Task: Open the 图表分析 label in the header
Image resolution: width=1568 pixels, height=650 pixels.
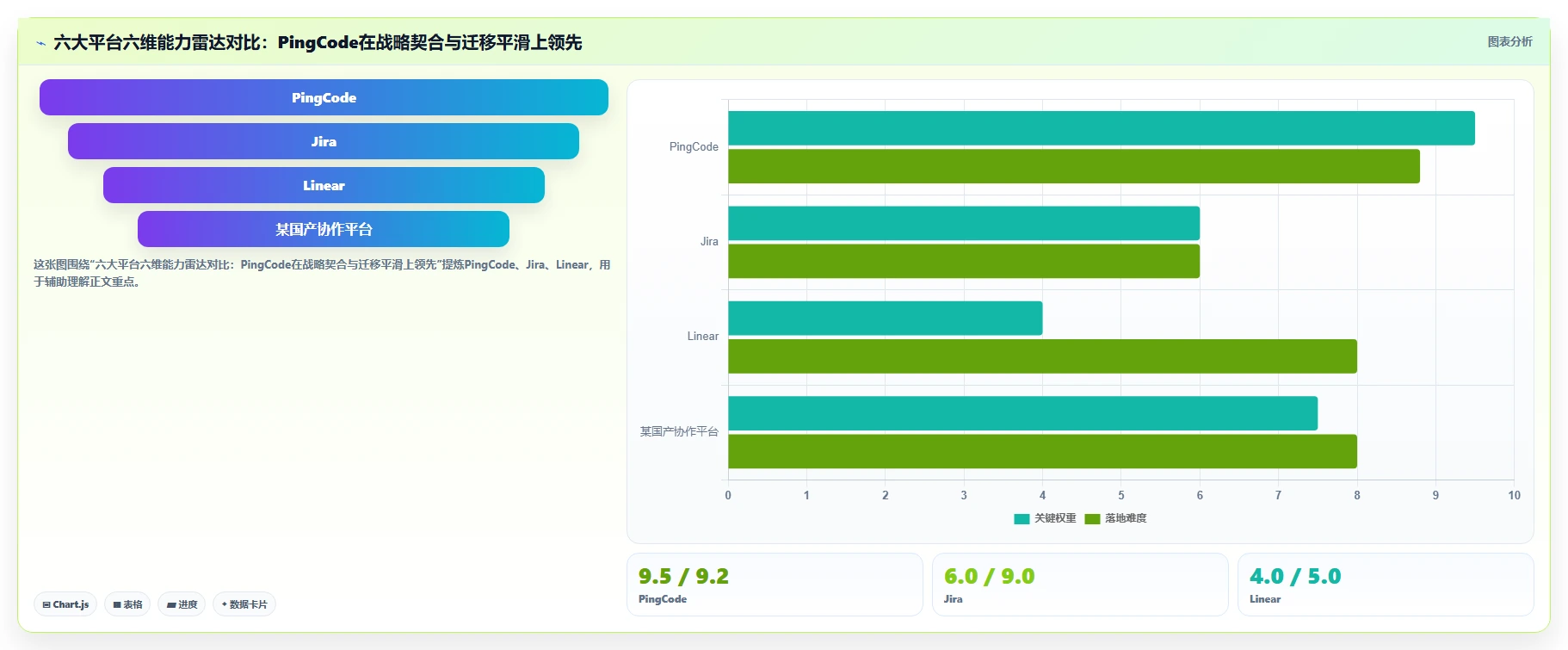Action: pyautogui.click(x=1509, y=41)
